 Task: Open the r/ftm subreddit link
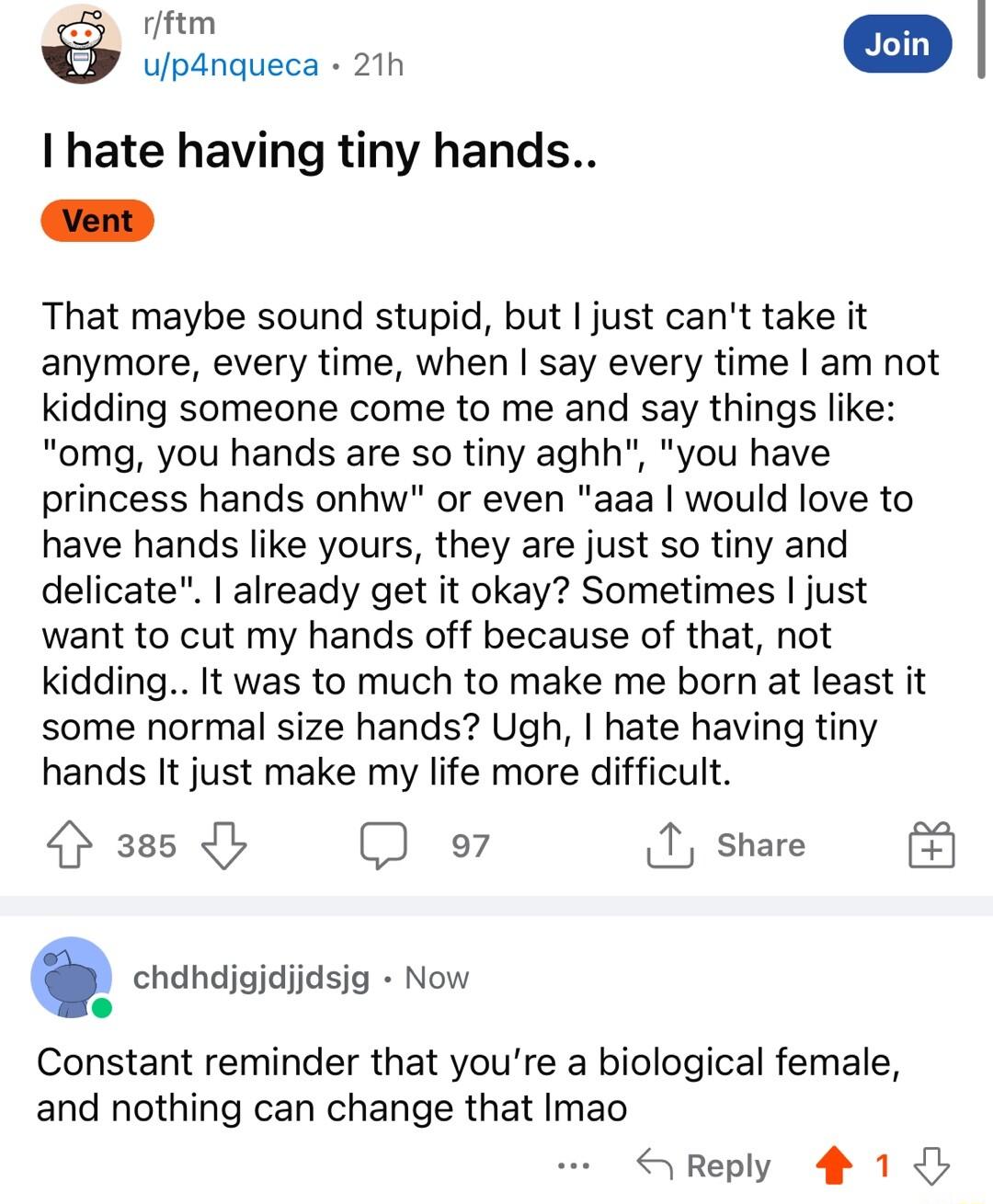(179, 23)
